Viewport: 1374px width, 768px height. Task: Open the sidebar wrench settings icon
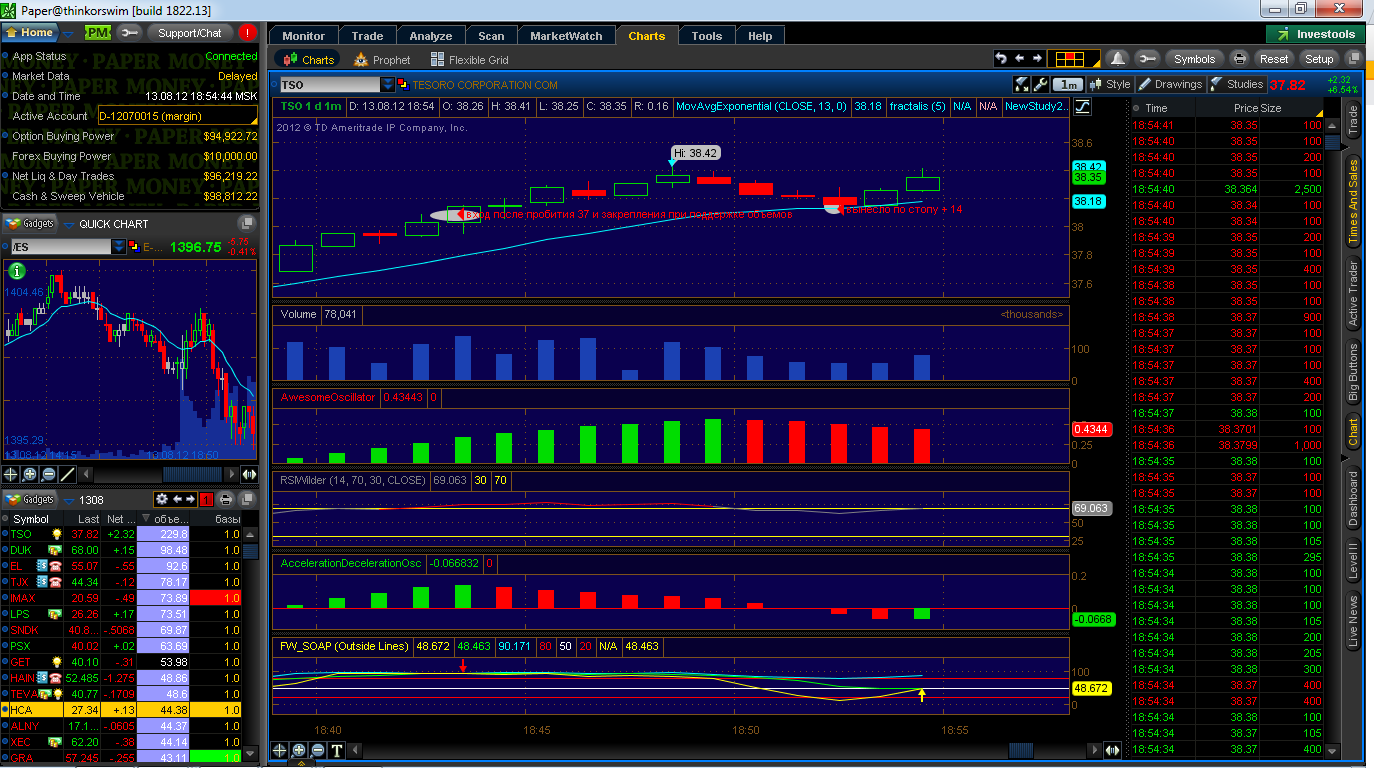129,33
